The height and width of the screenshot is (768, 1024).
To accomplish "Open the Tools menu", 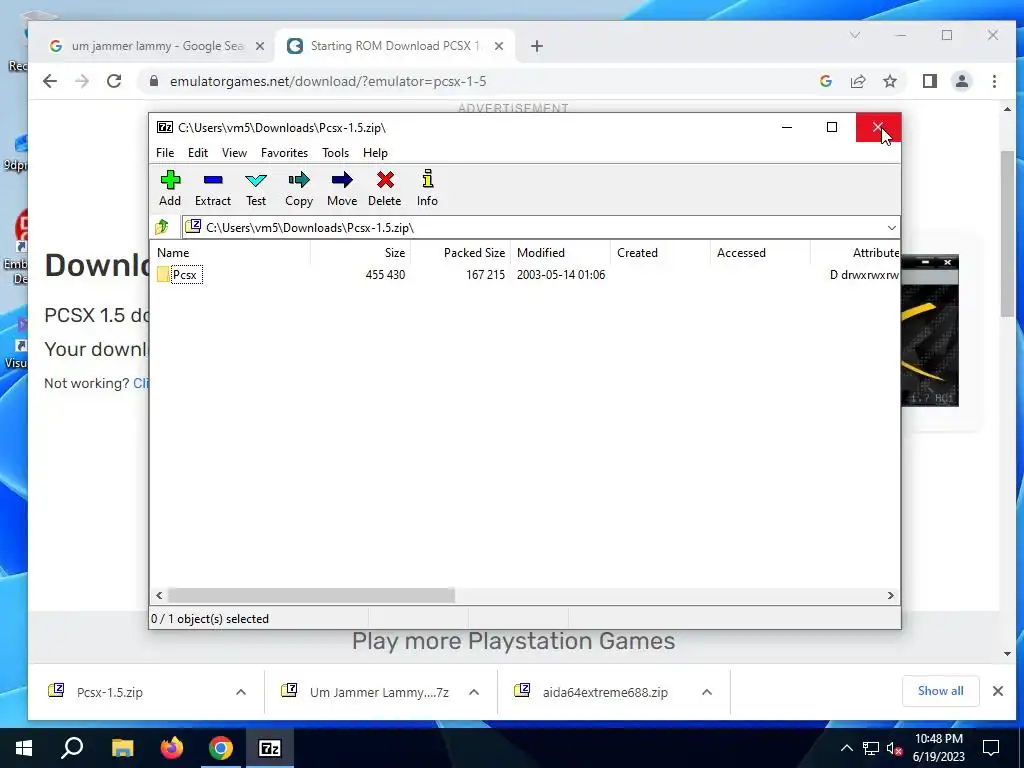I will click(x=335, y=153).
